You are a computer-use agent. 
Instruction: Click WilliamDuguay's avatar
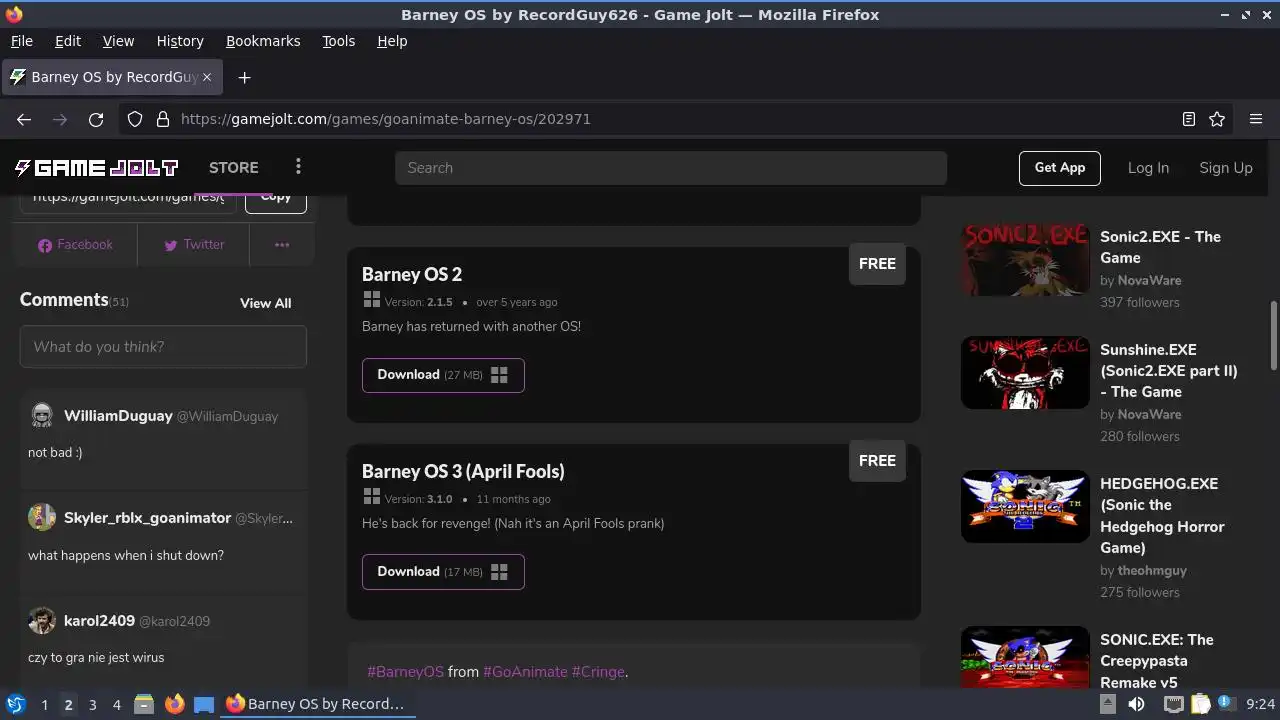click(42, 415)
